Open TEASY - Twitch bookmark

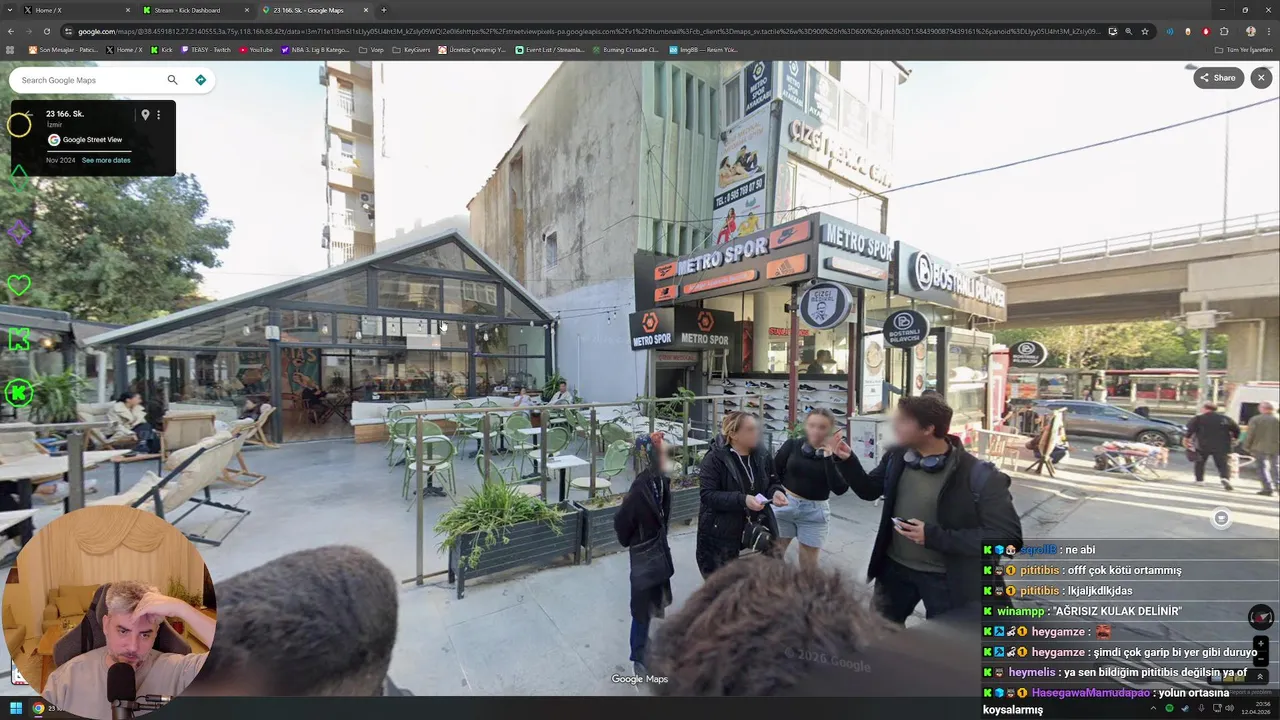pyautogui.click(x=206, y=49)
